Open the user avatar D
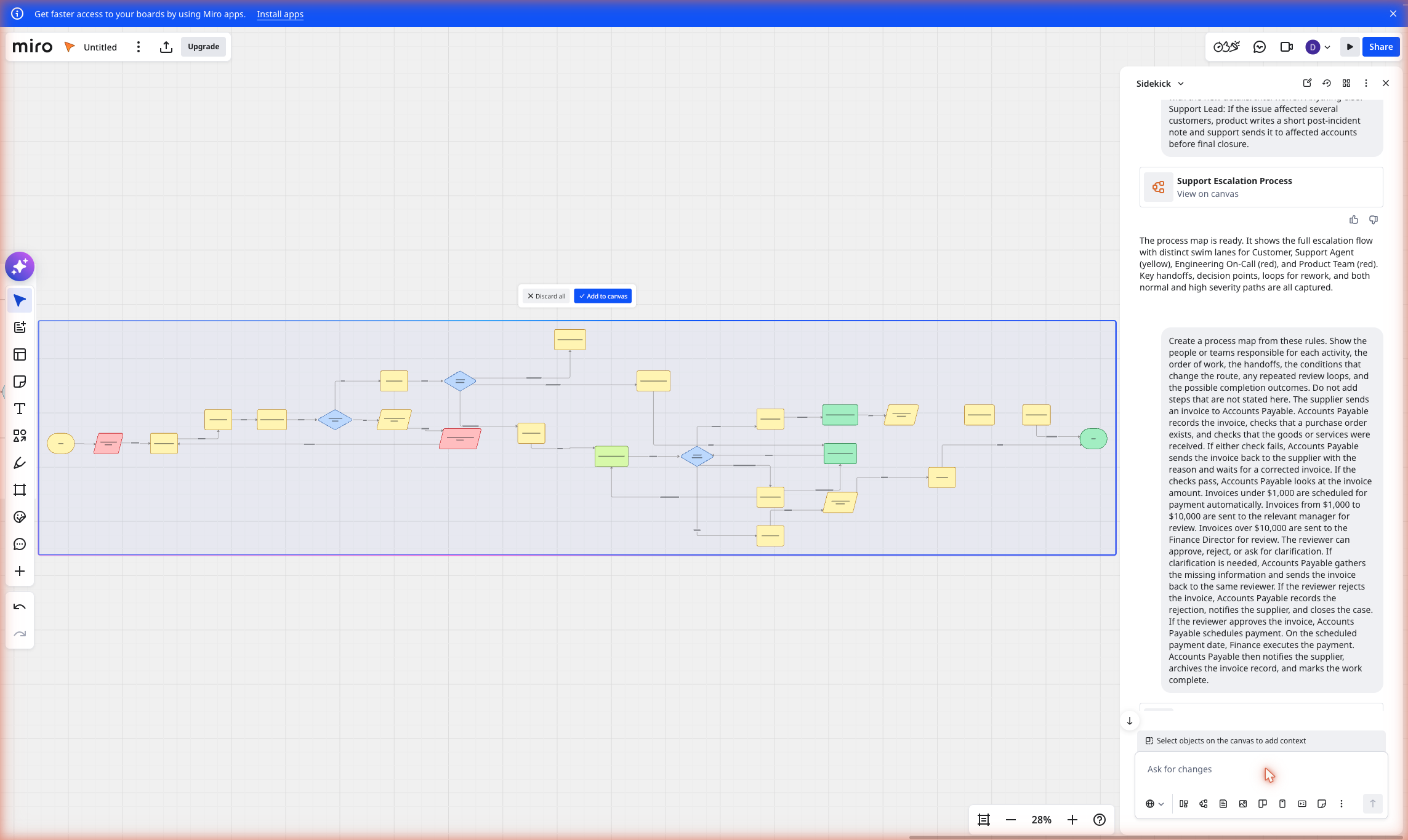 (1312, 47)
